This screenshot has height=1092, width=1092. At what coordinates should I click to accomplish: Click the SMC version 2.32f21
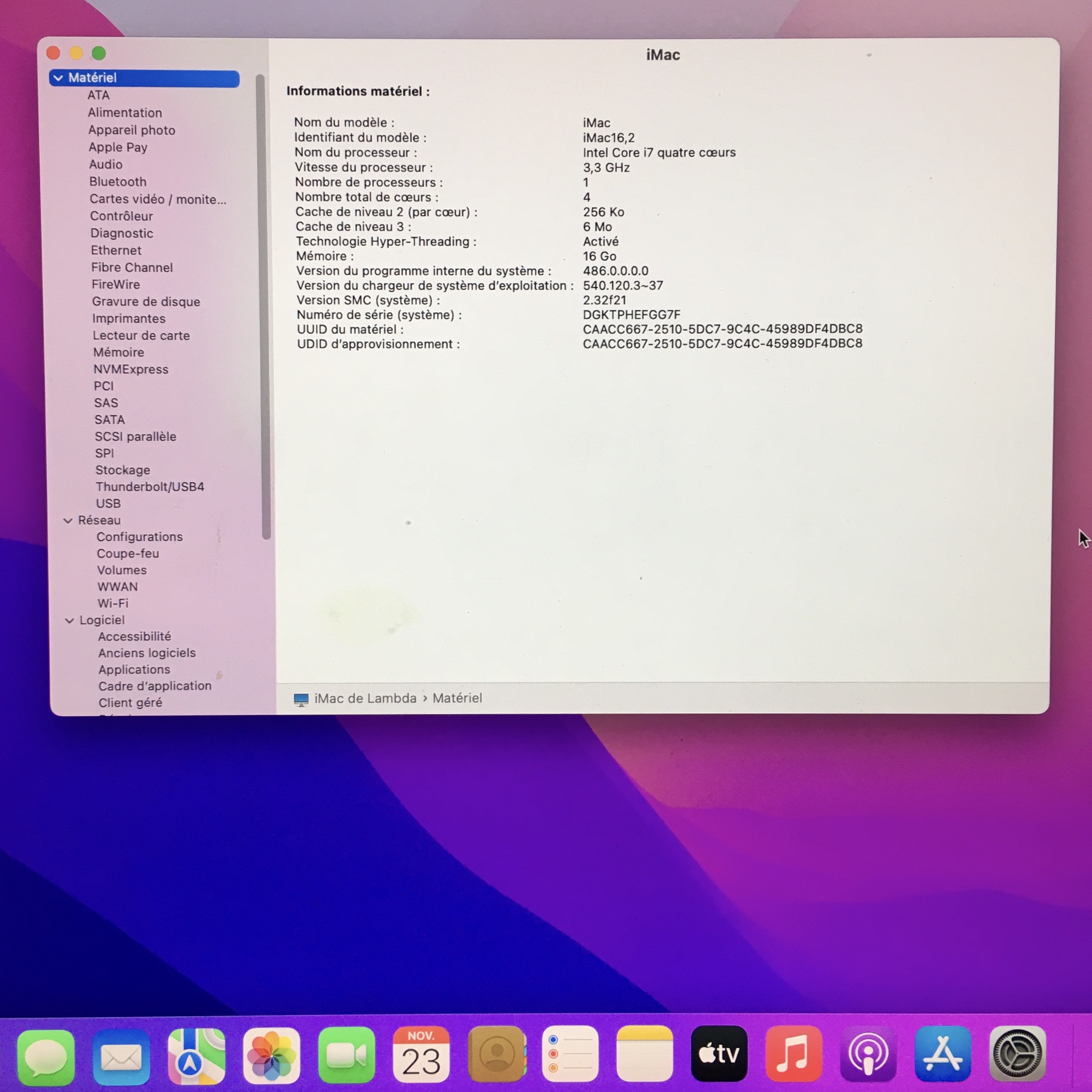click(605, 300)
